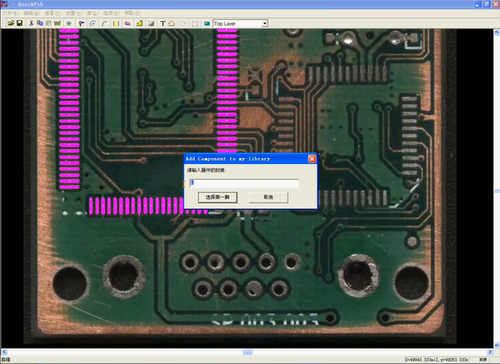
Task: Click horizontal scrollbar left arrow
Action: [4, 352]
